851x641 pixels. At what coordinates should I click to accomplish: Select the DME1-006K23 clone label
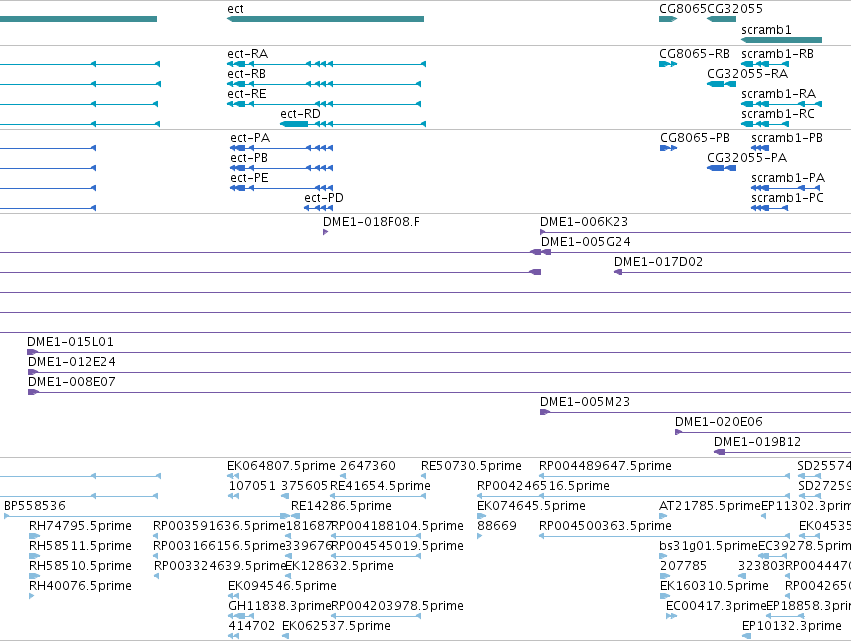pos(584,222)
